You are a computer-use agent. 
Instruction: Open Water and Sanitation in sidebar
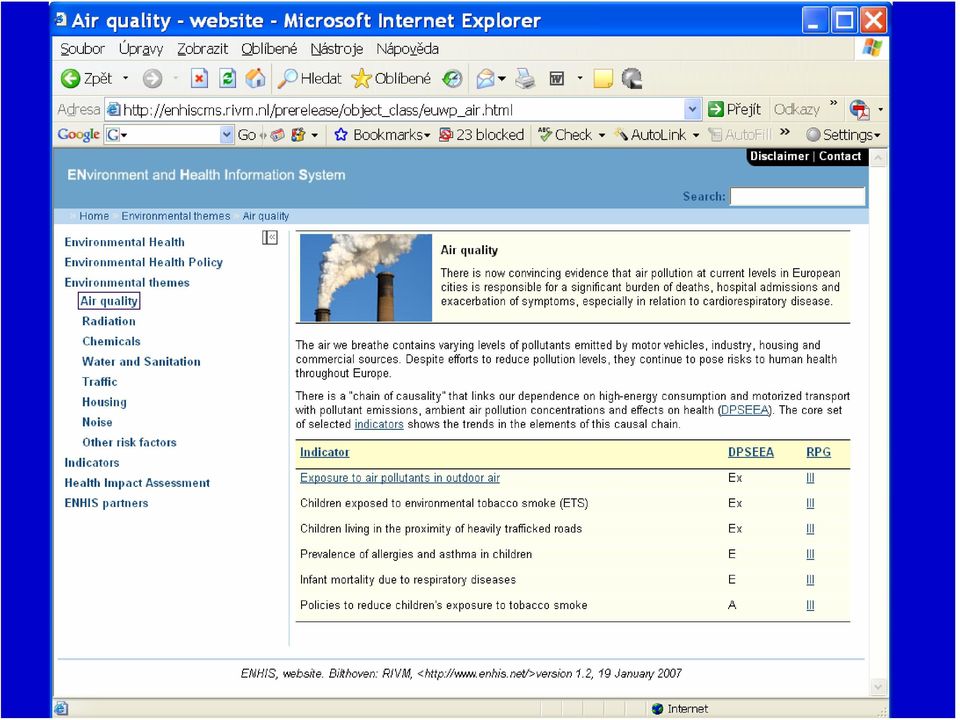coord(141,361)
